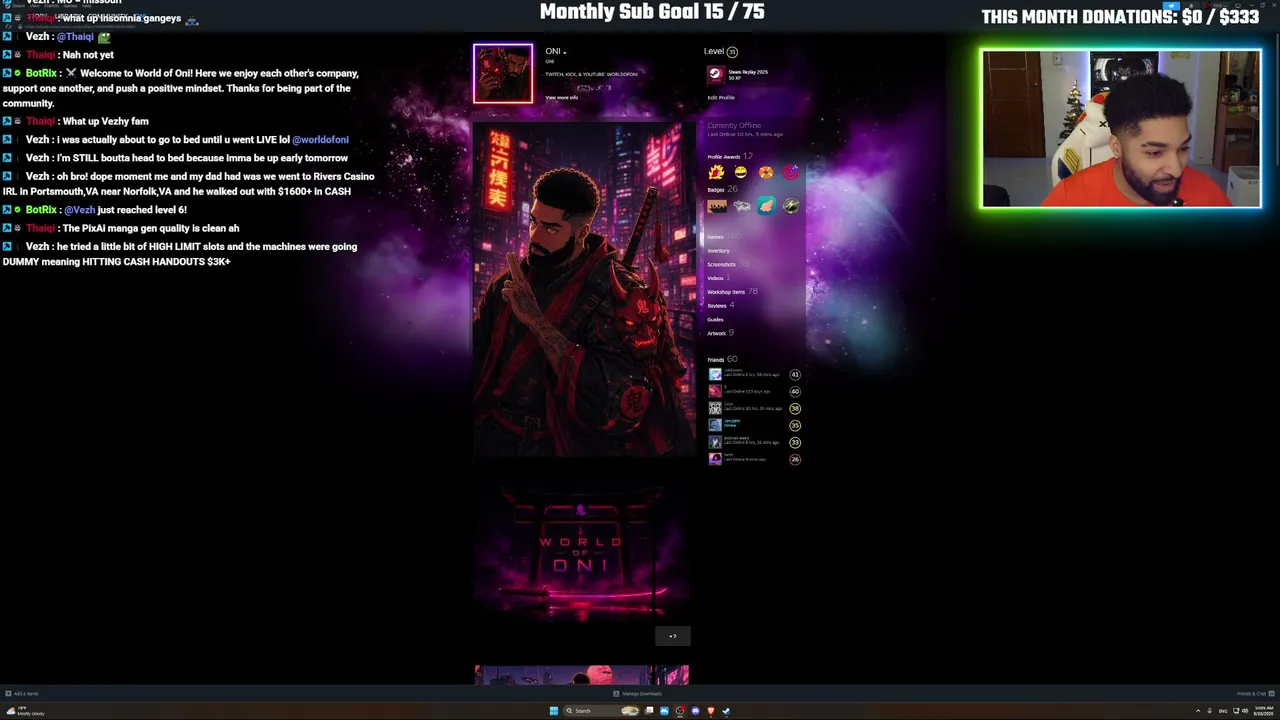Image resolution: width=1280 pixels, height=720 pixels.
Task: Click the taskbar Search box
Action: 602,711
